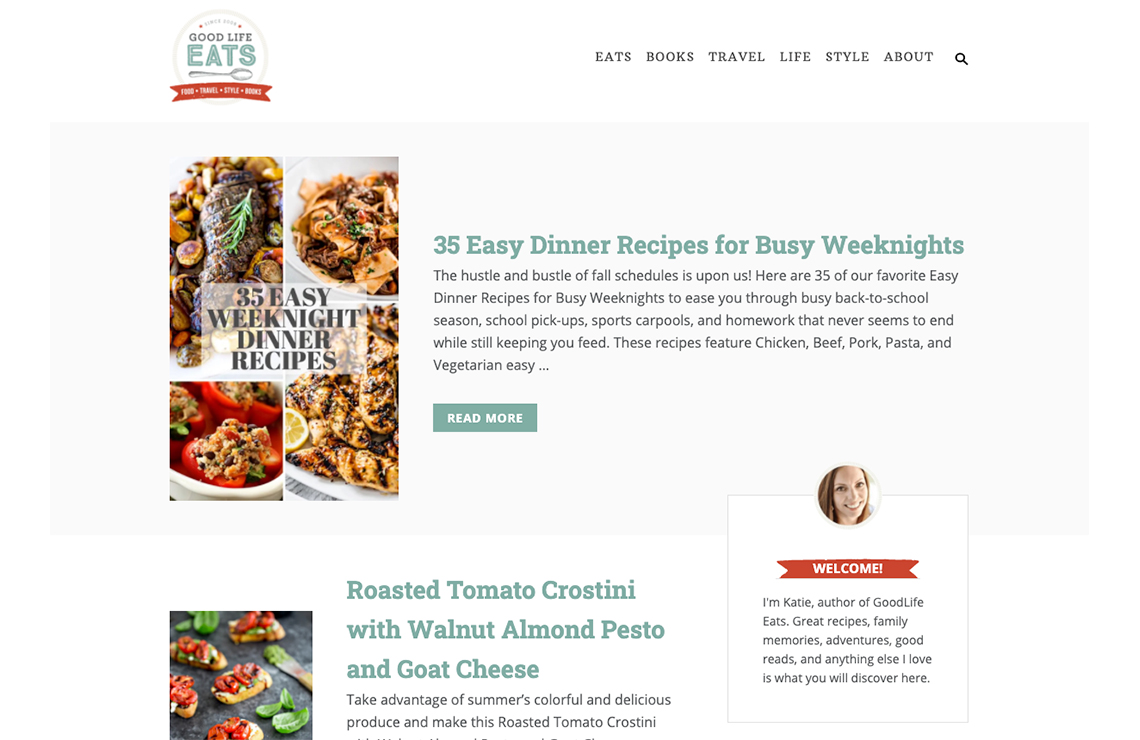Click the Good Life Eats logo
The width and height of the screenshot is (1140, 740).
221,57
